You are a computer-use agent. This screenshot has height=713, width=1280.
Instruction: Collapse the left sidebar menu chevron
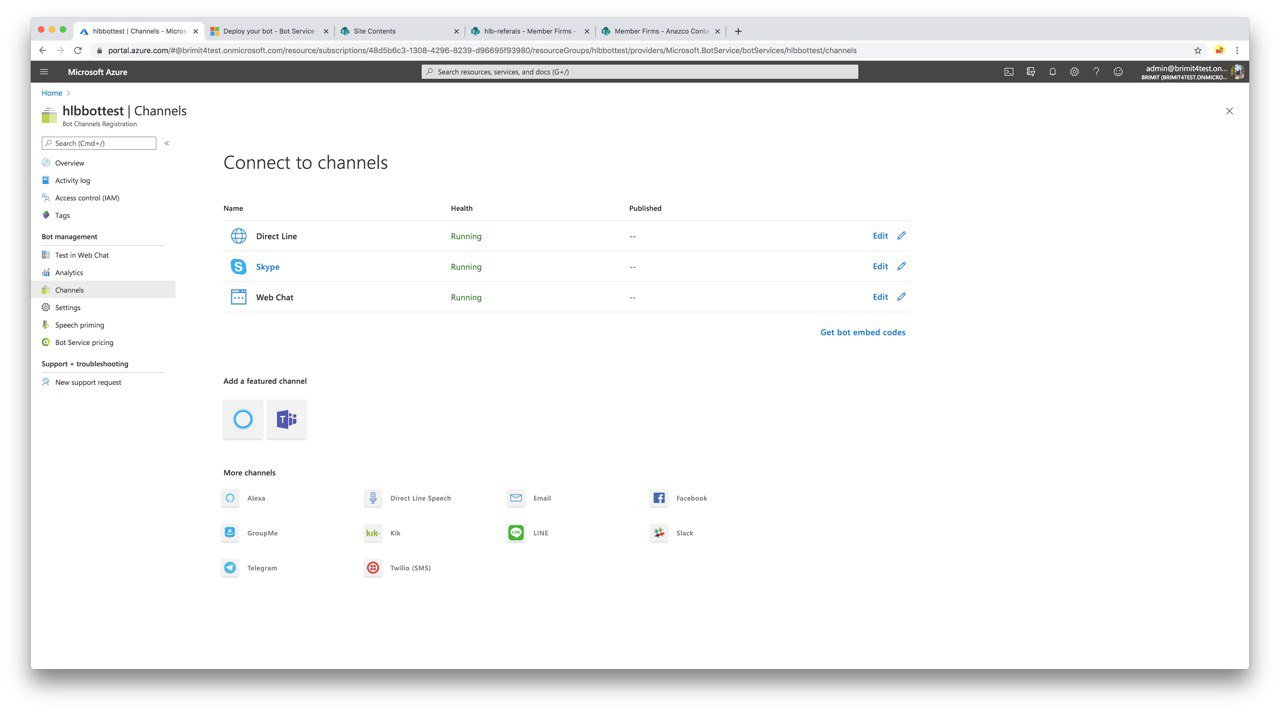(x=166, y=143)
